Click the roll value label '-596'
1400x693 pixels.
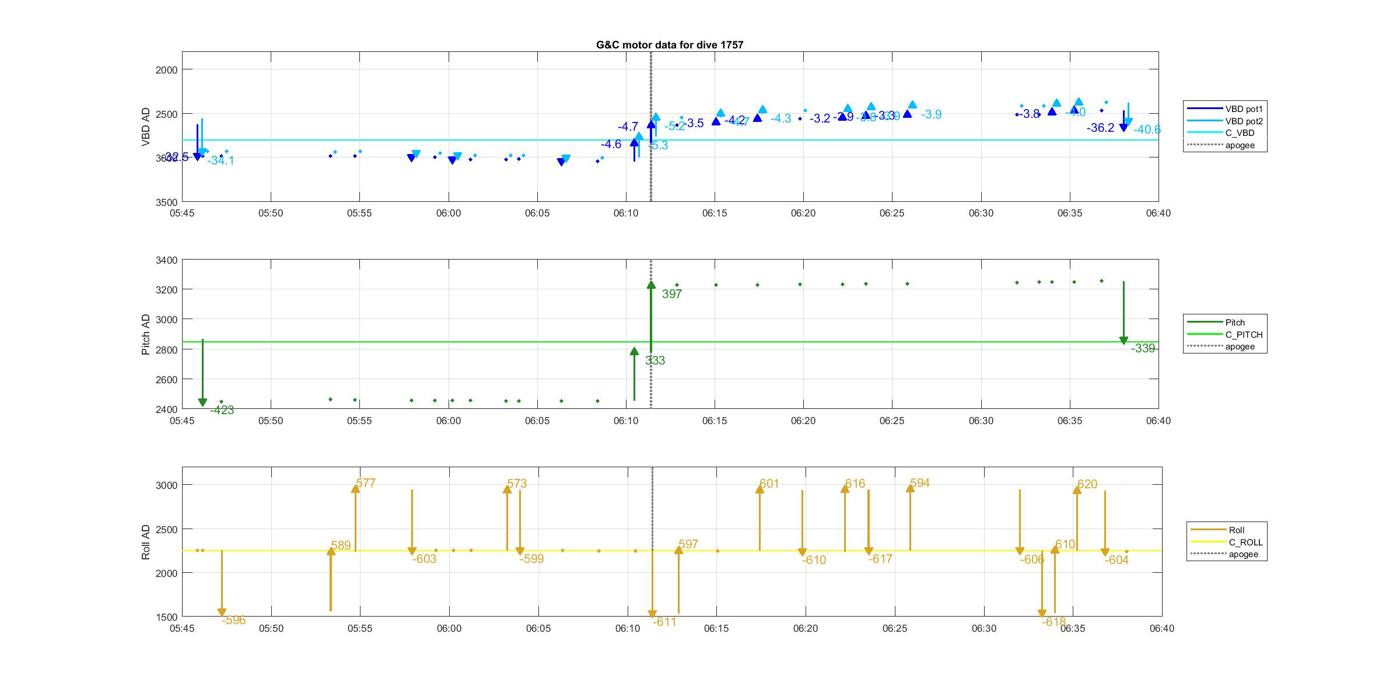[x=234, y=620]
